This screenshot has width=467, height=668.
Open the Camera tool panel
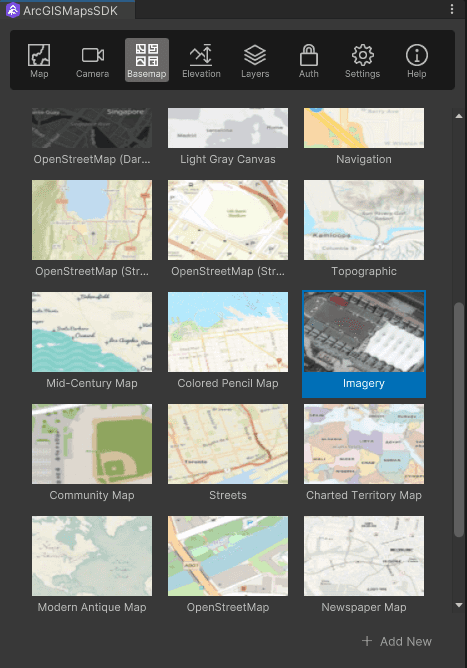click(x=92, y=60)
